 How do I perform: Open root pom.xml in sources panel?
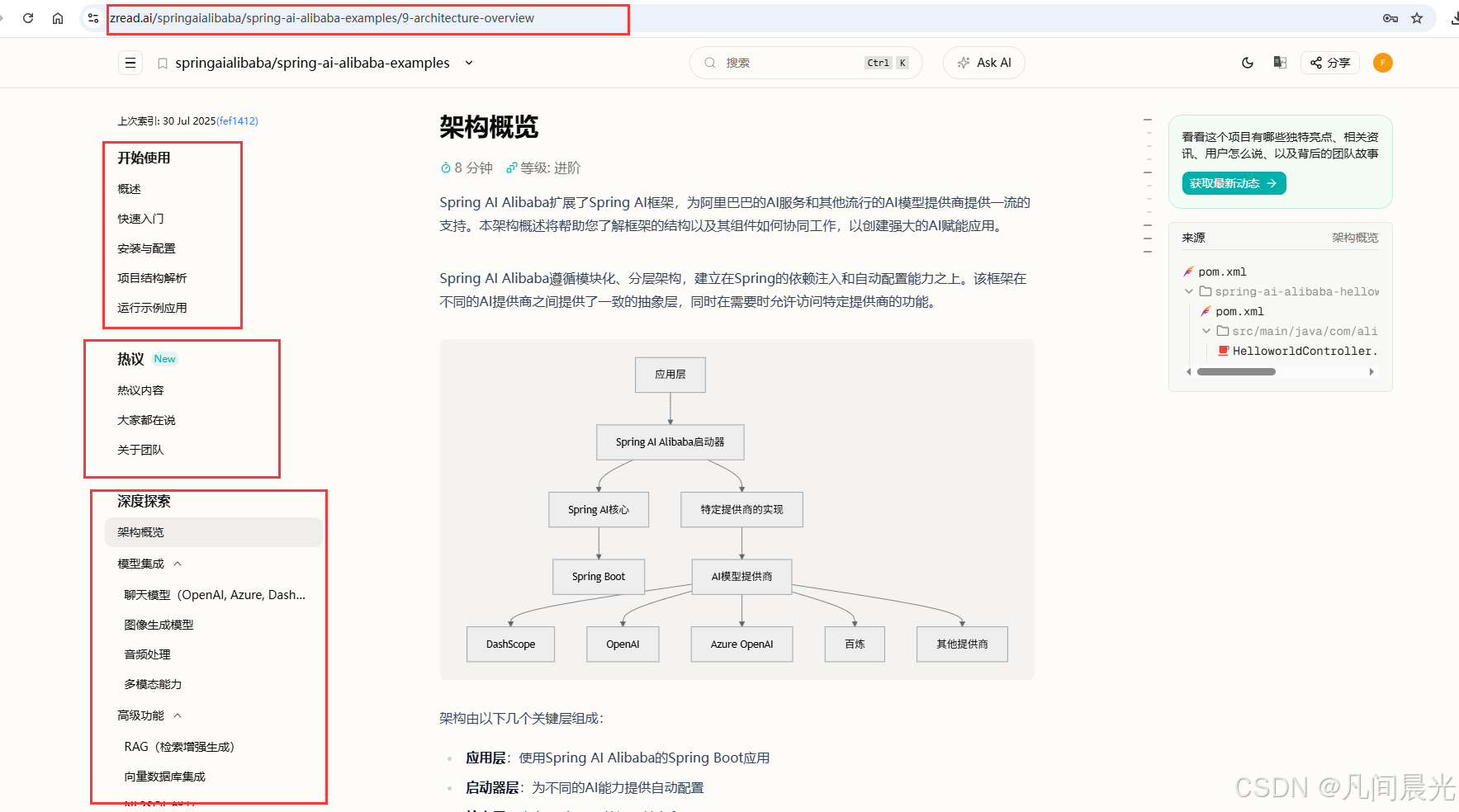tap(1222, 271)
